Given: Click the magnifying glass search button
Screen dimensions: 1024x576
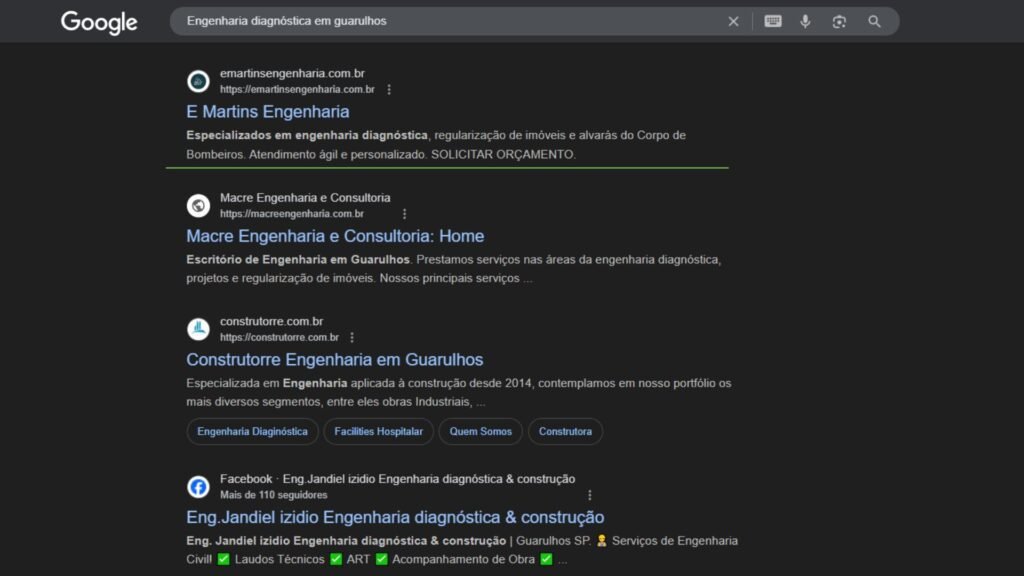Looking at the screenshot, I should click(874, 21).
